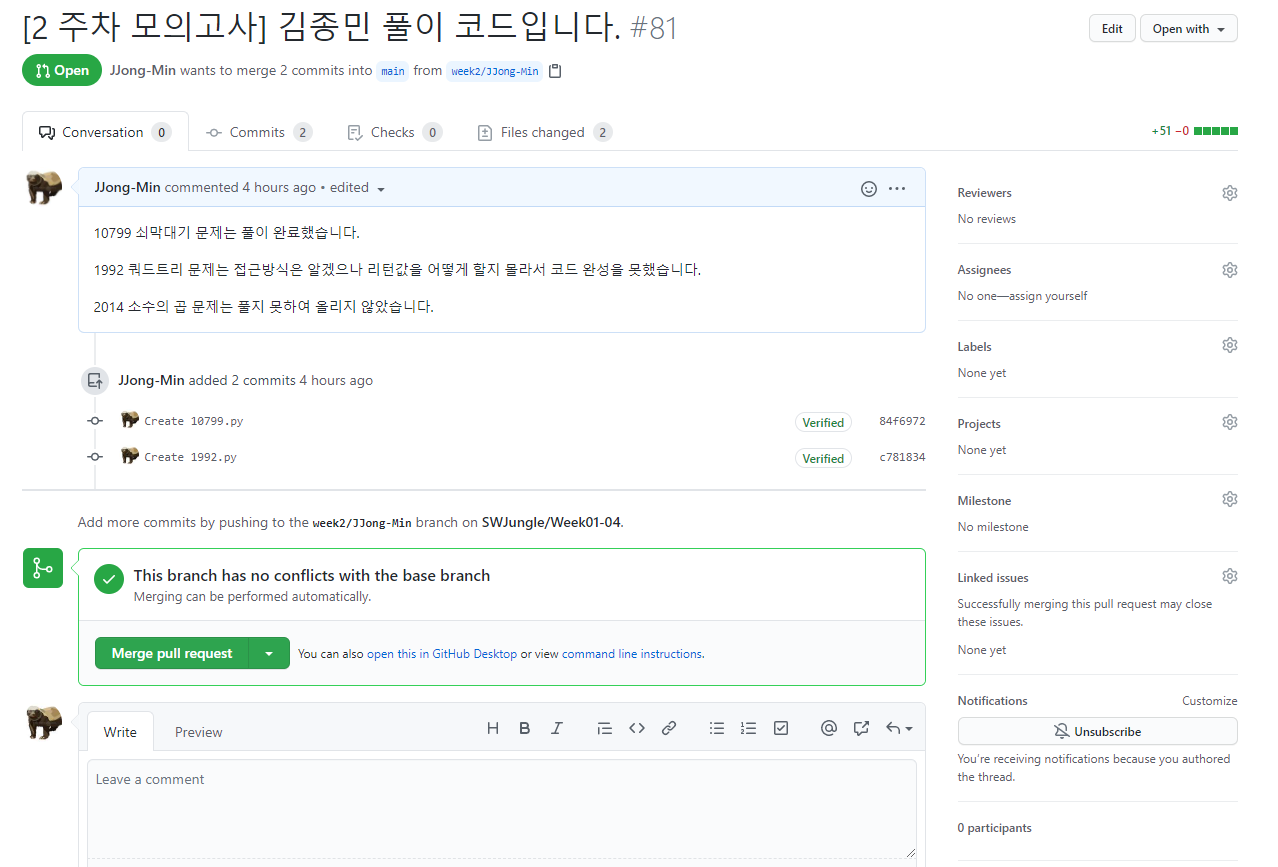Screen dimensions: 1278x867
Task: Click JJong-Min avatar beside the comment
Action: pos(43,187)
